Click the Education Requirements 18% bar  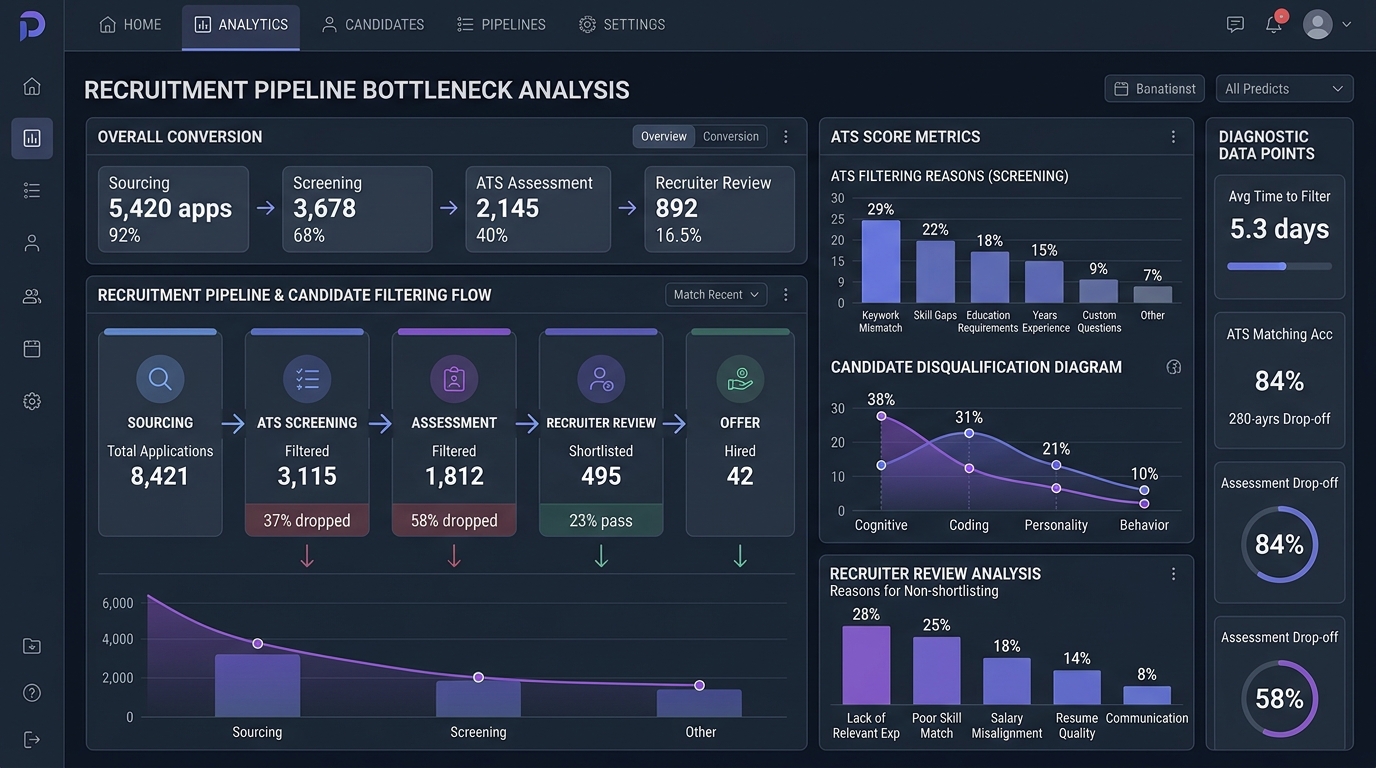coord(990,277)
